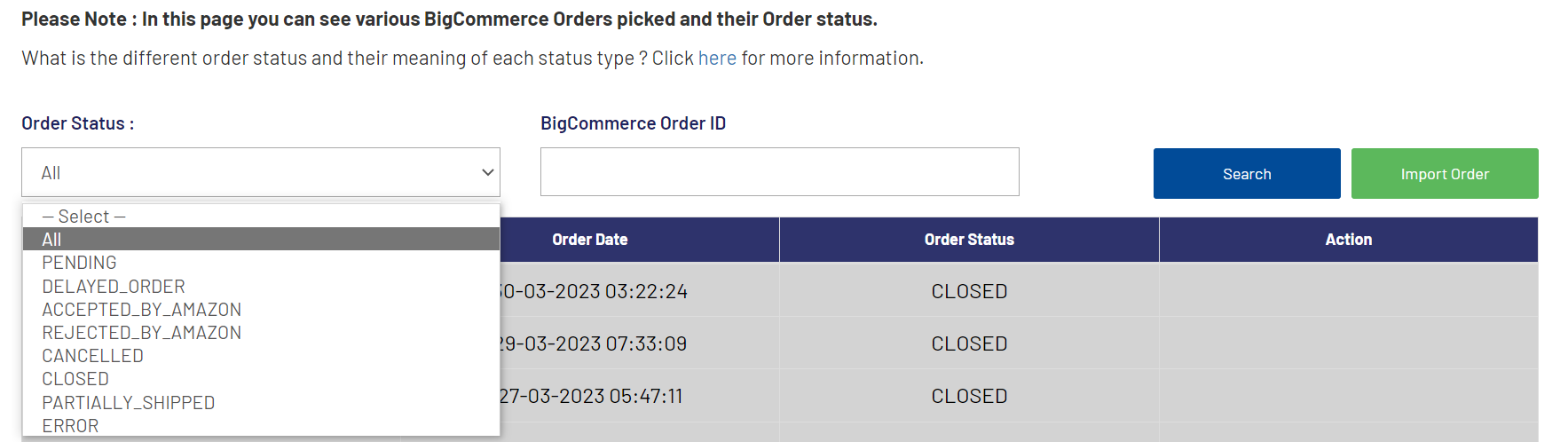Viewport: 1568px width, 442px height.
Task: Click the Action column header
Action: pos(1348,240)
